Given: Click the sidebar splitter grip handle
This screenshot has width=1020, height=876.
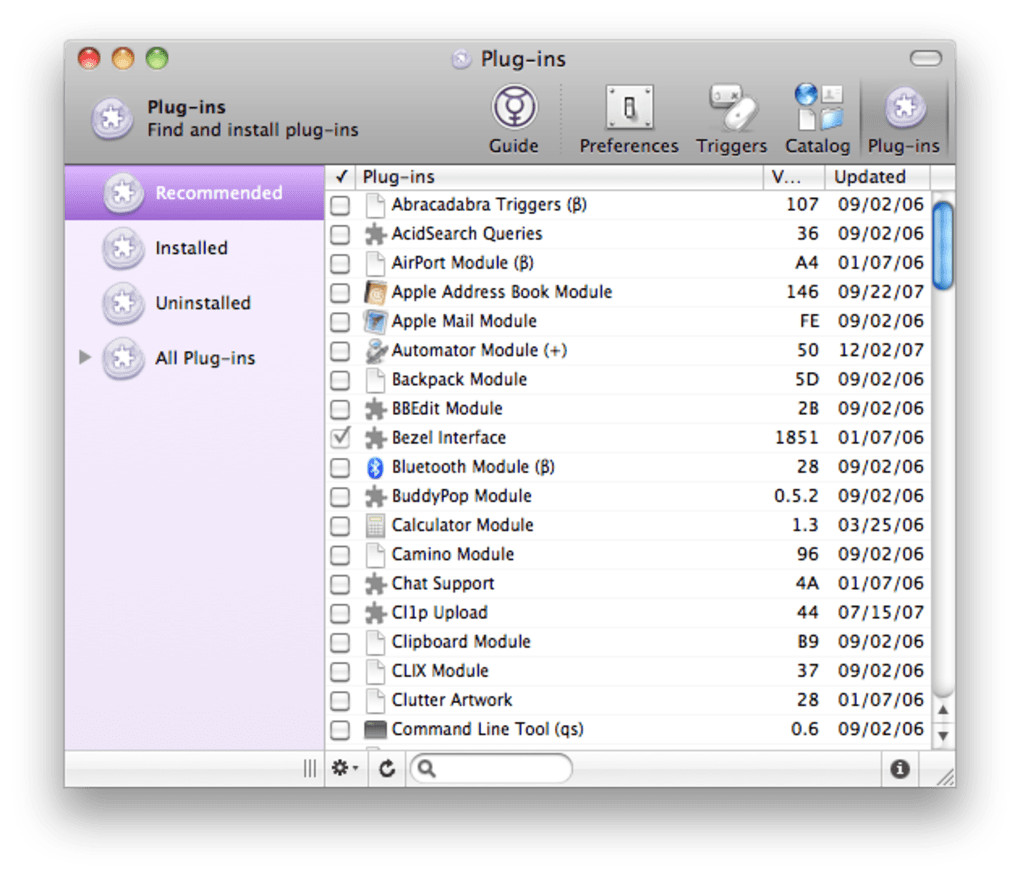Looking at the screenshot, I should (x=310, y=769).
